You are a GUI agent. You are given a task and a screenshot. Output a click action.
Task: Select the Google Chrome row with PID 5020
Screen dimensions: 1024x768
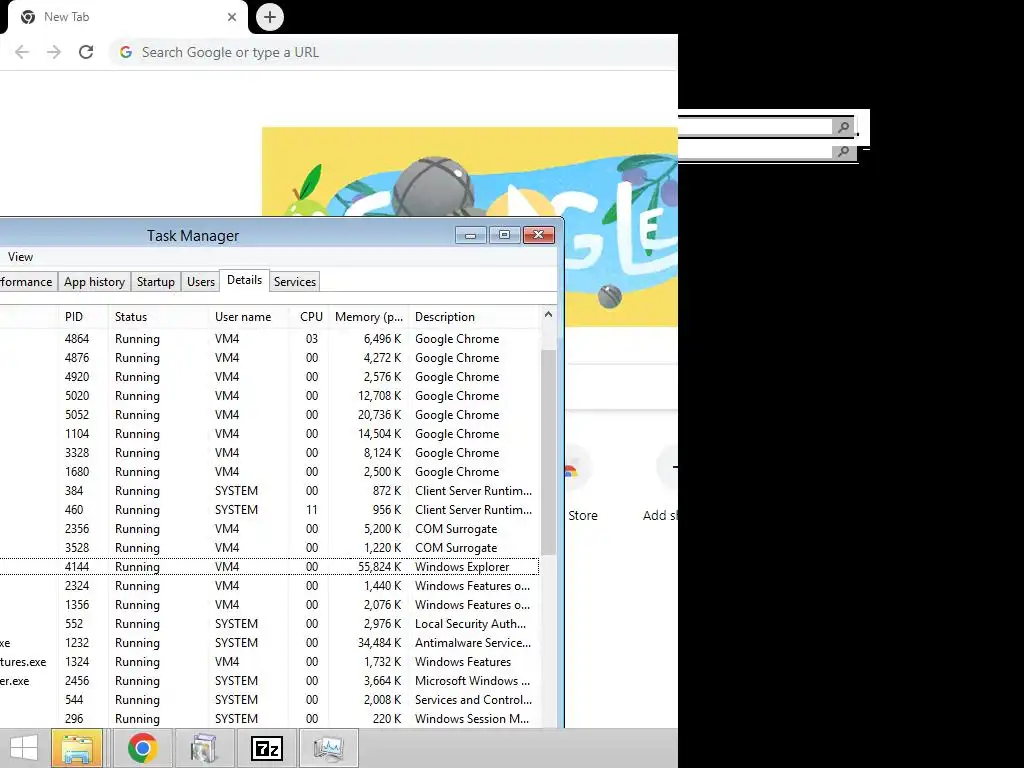pyautogui.click(x=270, y=396)
